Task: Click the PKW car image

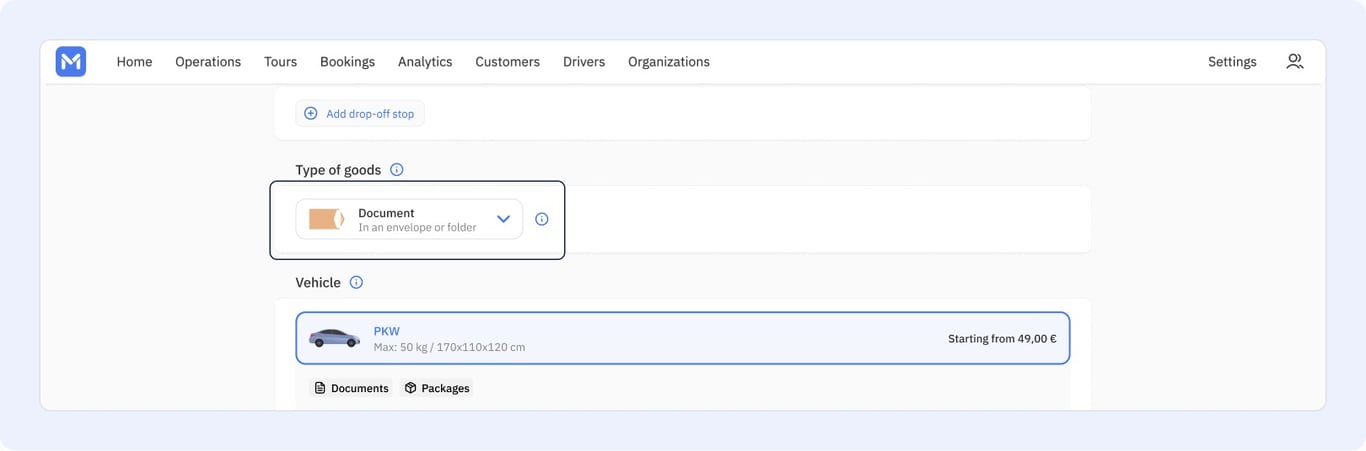Action: pyautogui.click(x=334, y=338)
